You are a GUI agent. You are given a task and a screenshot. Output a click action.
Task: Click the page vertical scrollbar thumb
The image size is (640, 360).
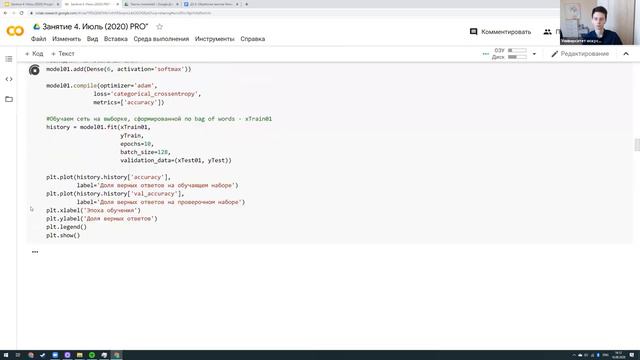(637, 145)
